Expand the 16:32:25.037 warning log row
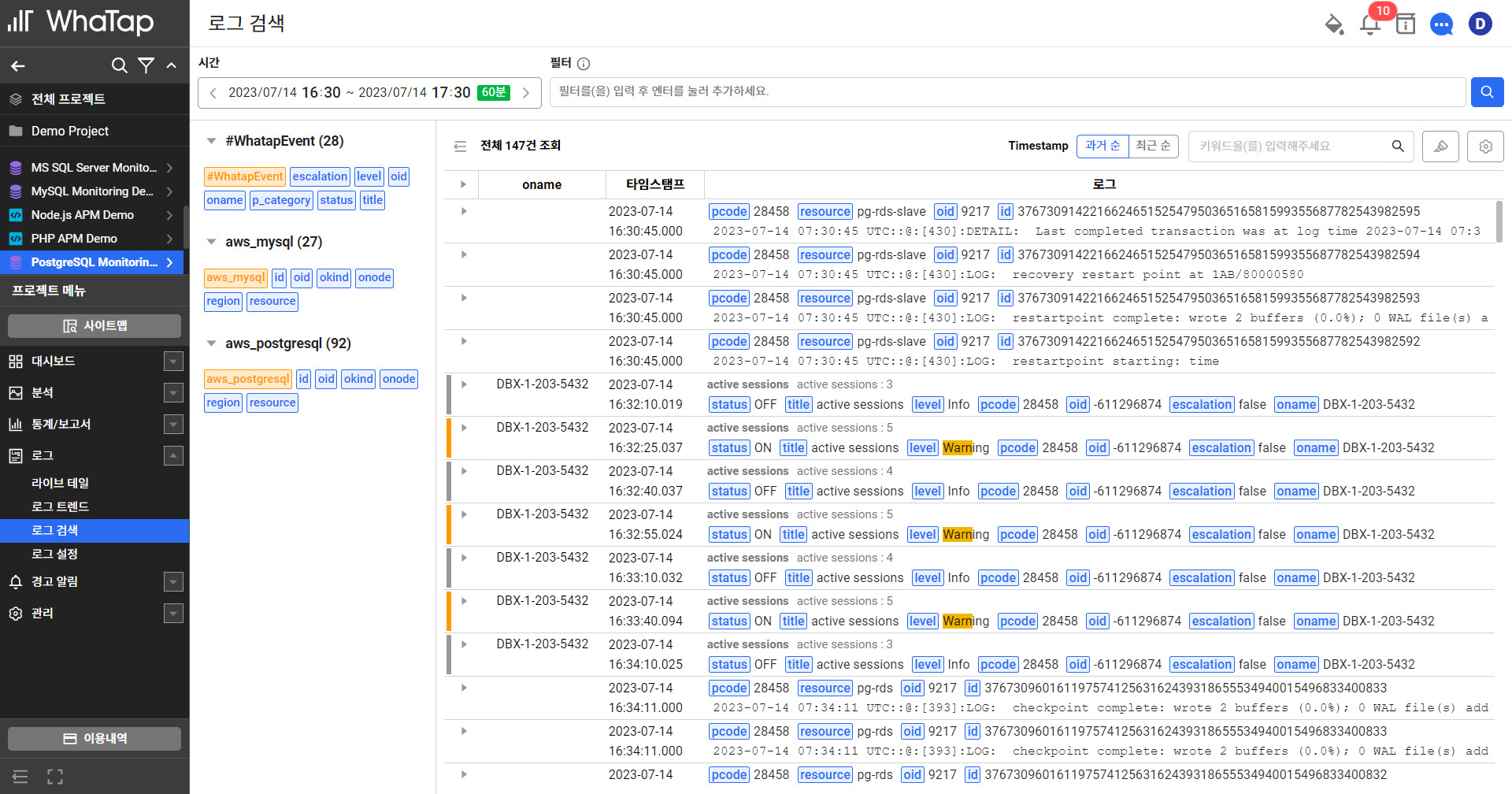The image size is (1512, 794). click(464, 428)
